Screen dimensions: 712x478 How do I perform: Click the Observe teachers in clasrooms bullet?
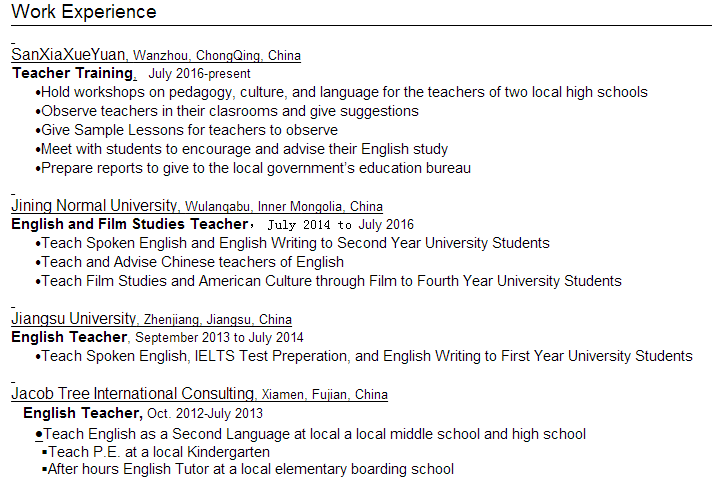pos(230,111)
